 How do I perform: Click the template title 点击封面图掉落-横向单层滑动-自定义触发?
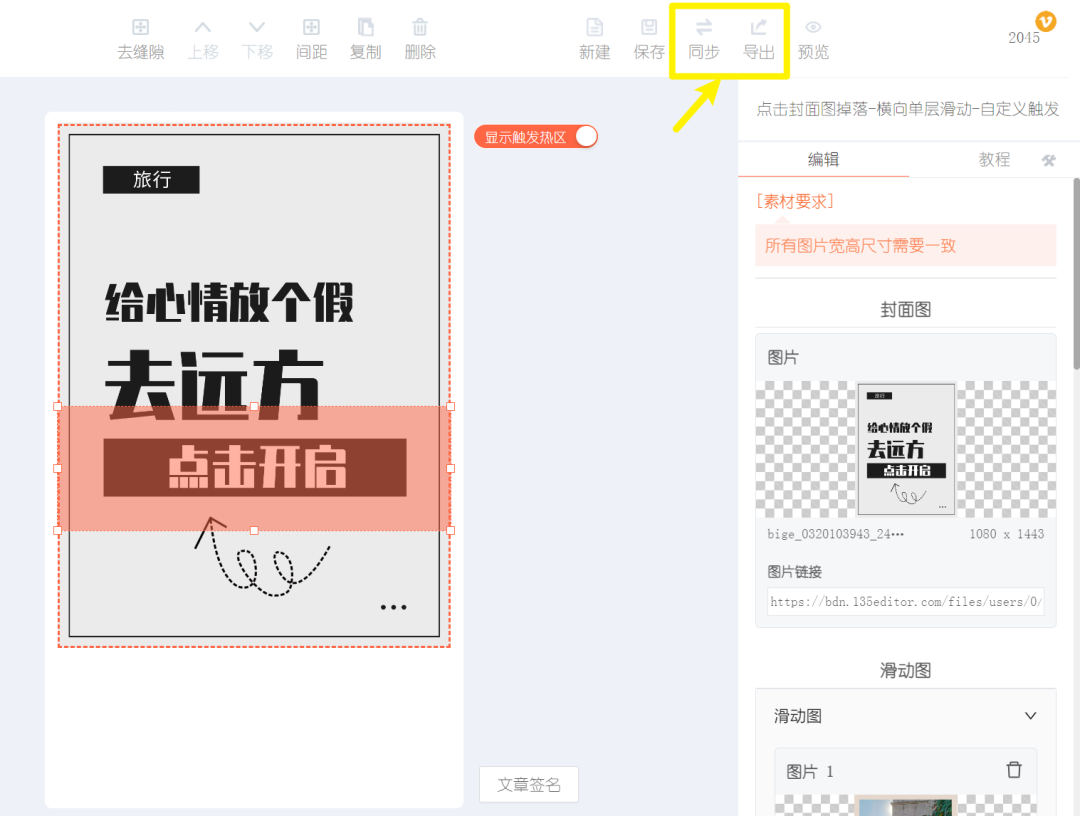pos(907,109)
